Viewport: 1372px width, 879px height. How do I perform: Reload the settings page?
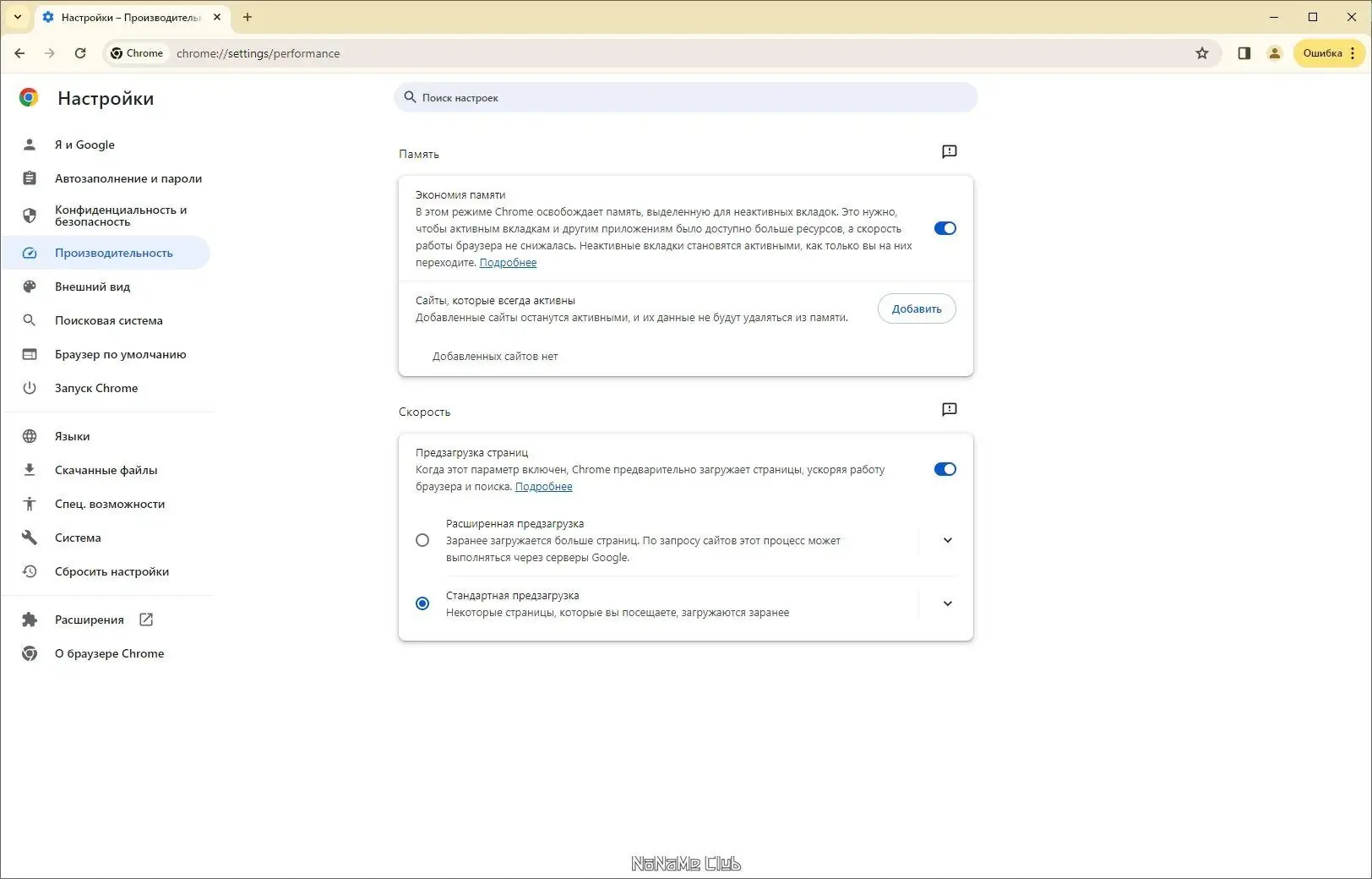80,53
